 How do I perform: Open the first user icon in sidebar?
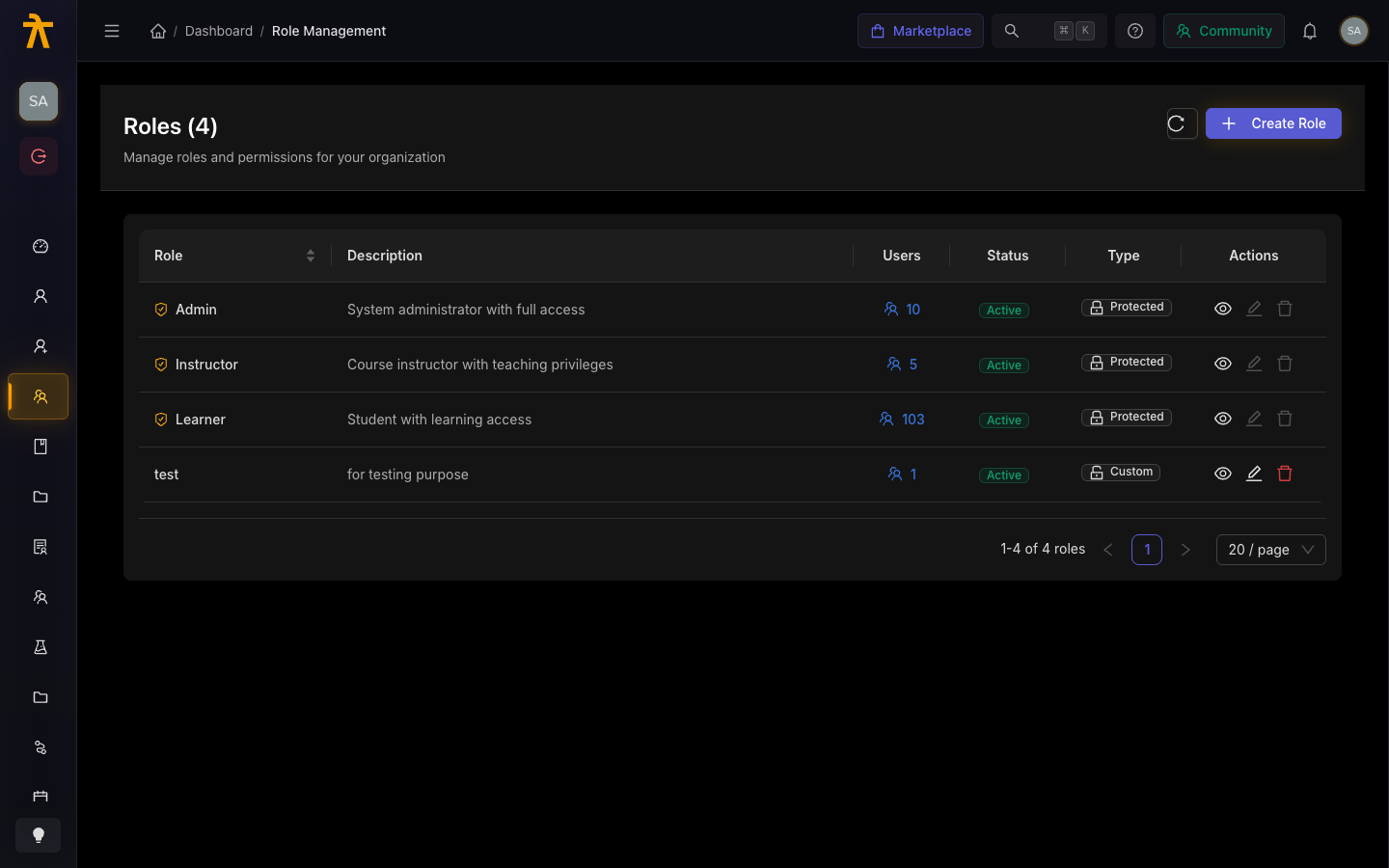(41, 296)
